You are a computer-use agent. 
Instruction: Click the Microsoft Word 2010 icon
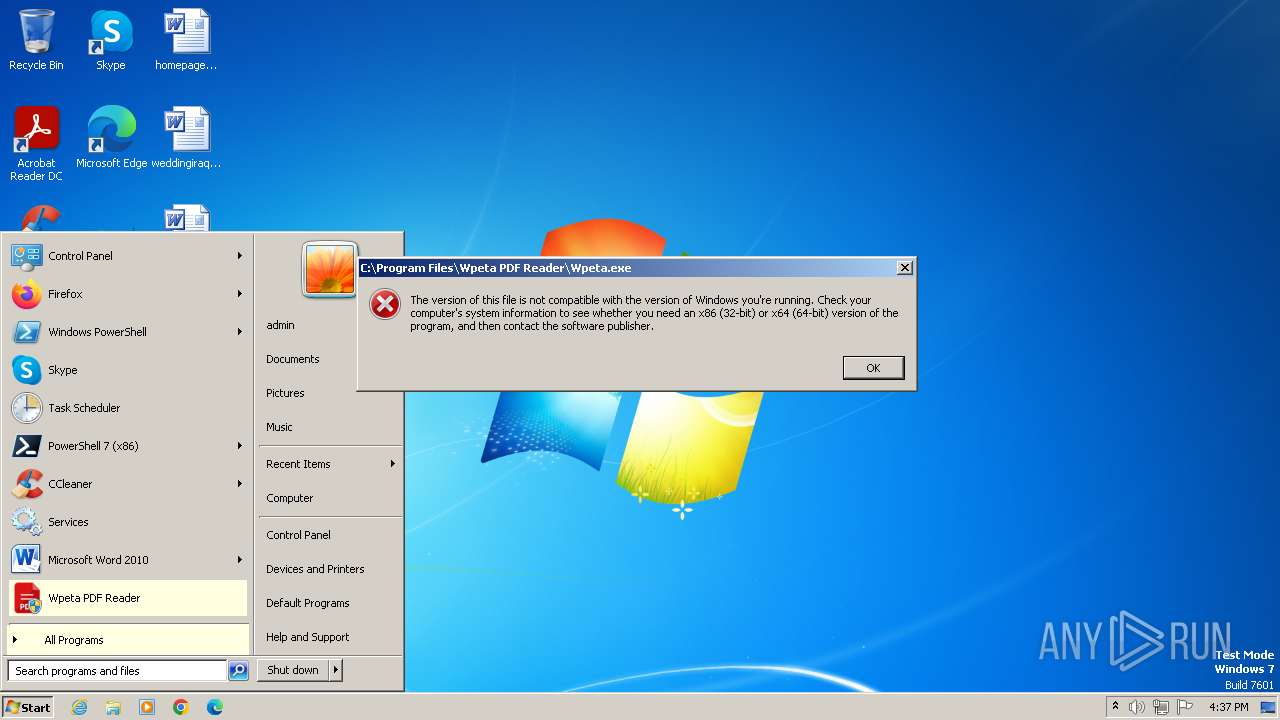[26, 560]
